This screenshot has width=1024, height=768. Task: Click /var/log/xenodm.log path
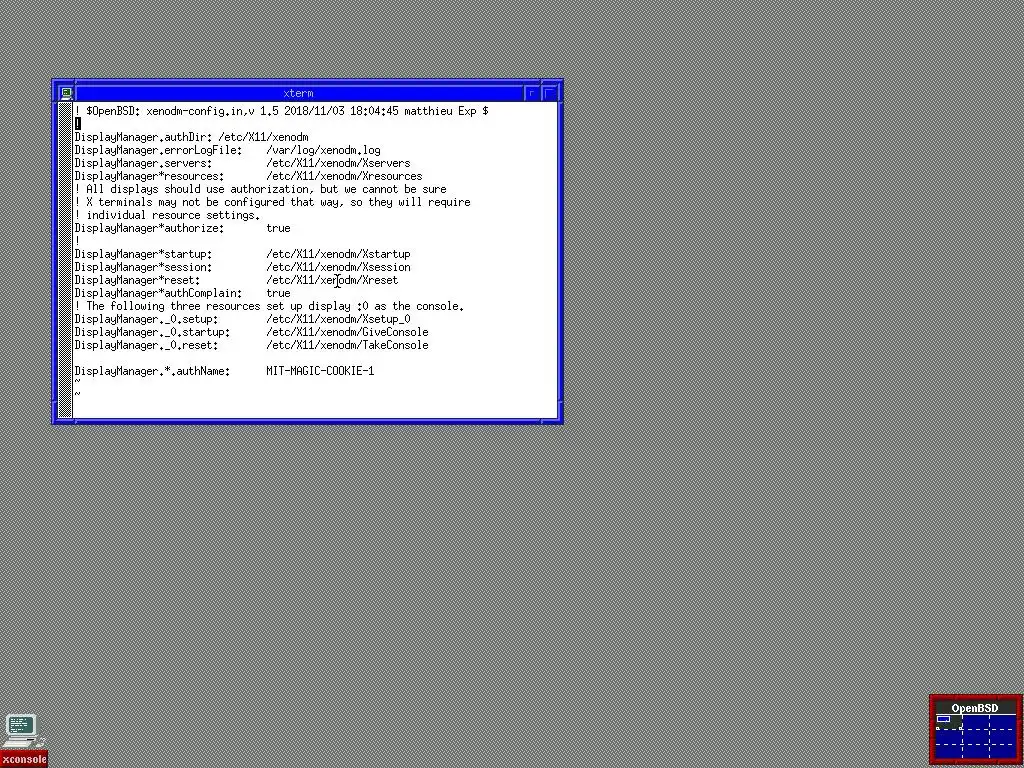coord(323,150)
